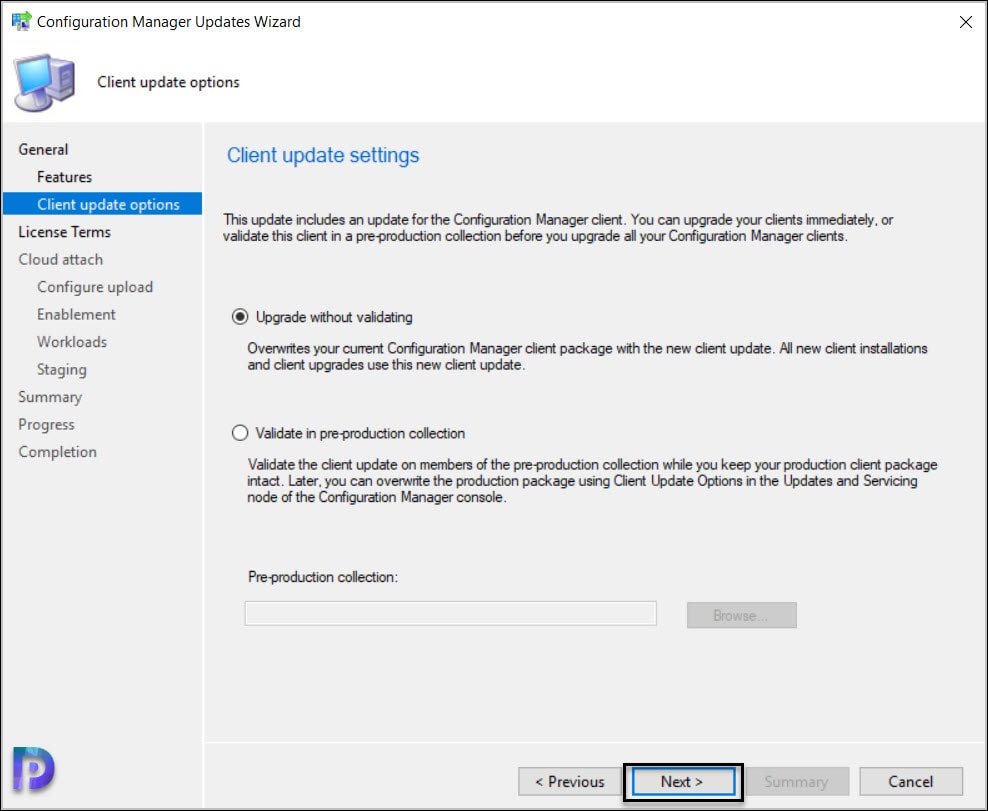Image resolution: width=988 pixels, height=811 pixels.
Task: Select Upgrade without validating radio button
Action: [x=240, y=316]
